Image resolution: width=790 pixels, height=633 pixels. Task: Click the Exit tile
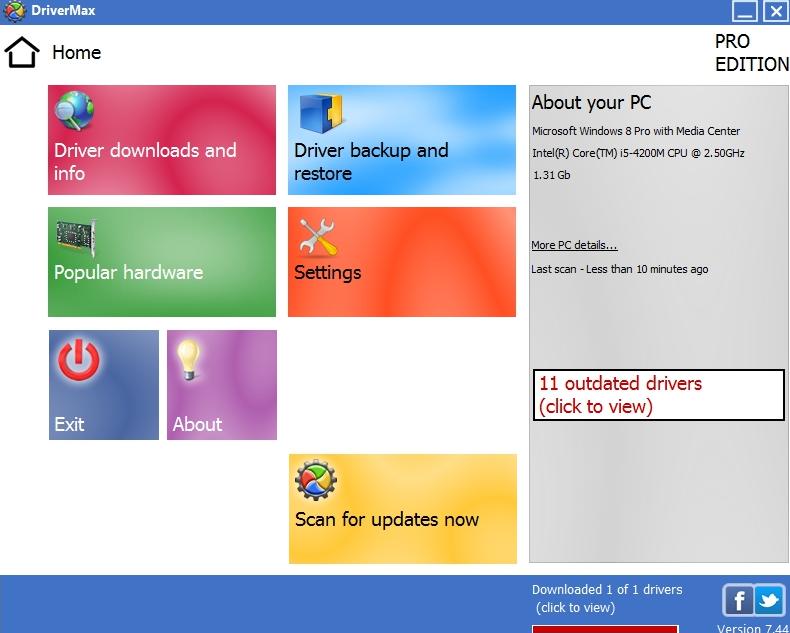[x=104, y=385]
